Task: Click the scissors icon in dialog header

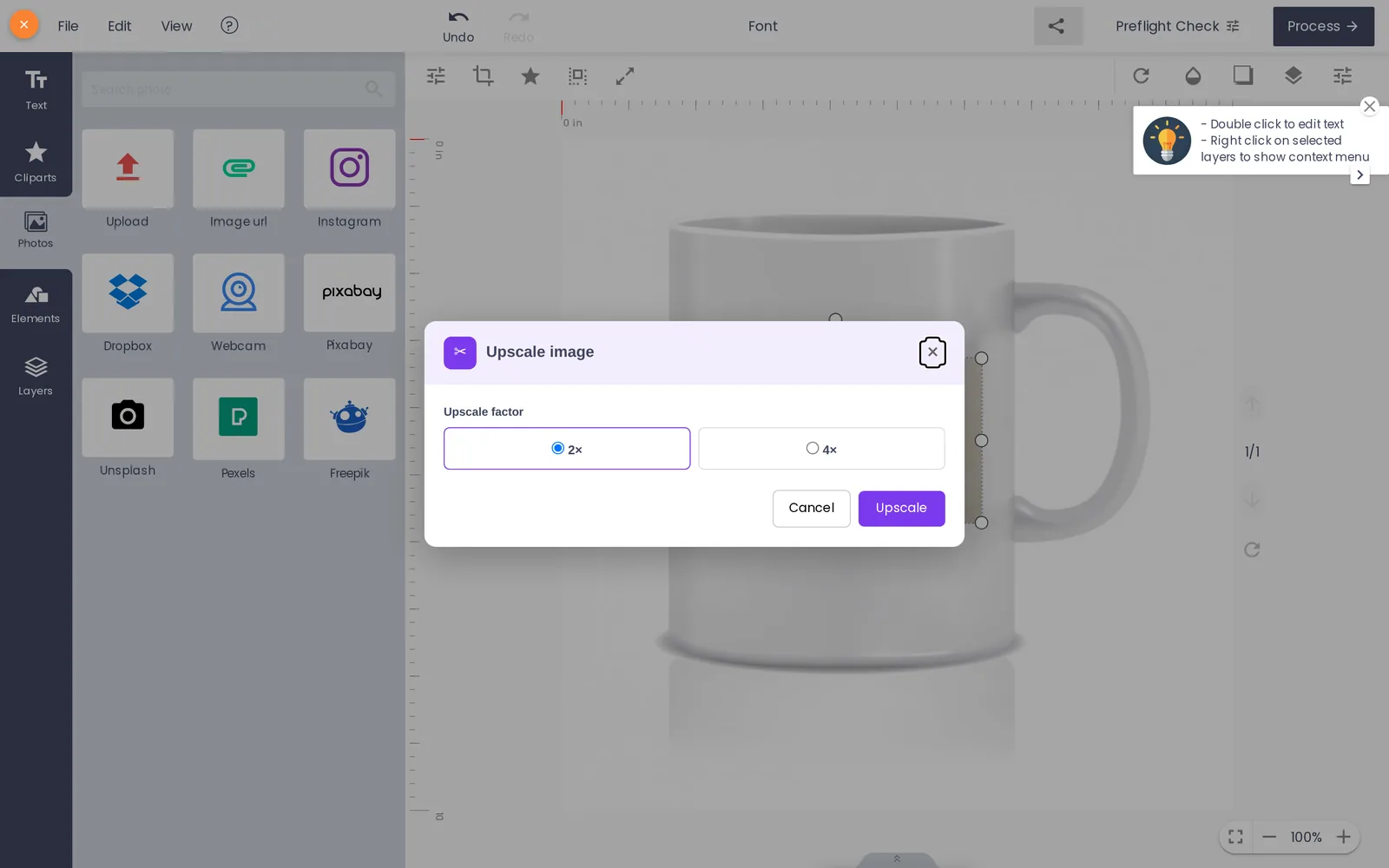Action: (x=459, y=352)
